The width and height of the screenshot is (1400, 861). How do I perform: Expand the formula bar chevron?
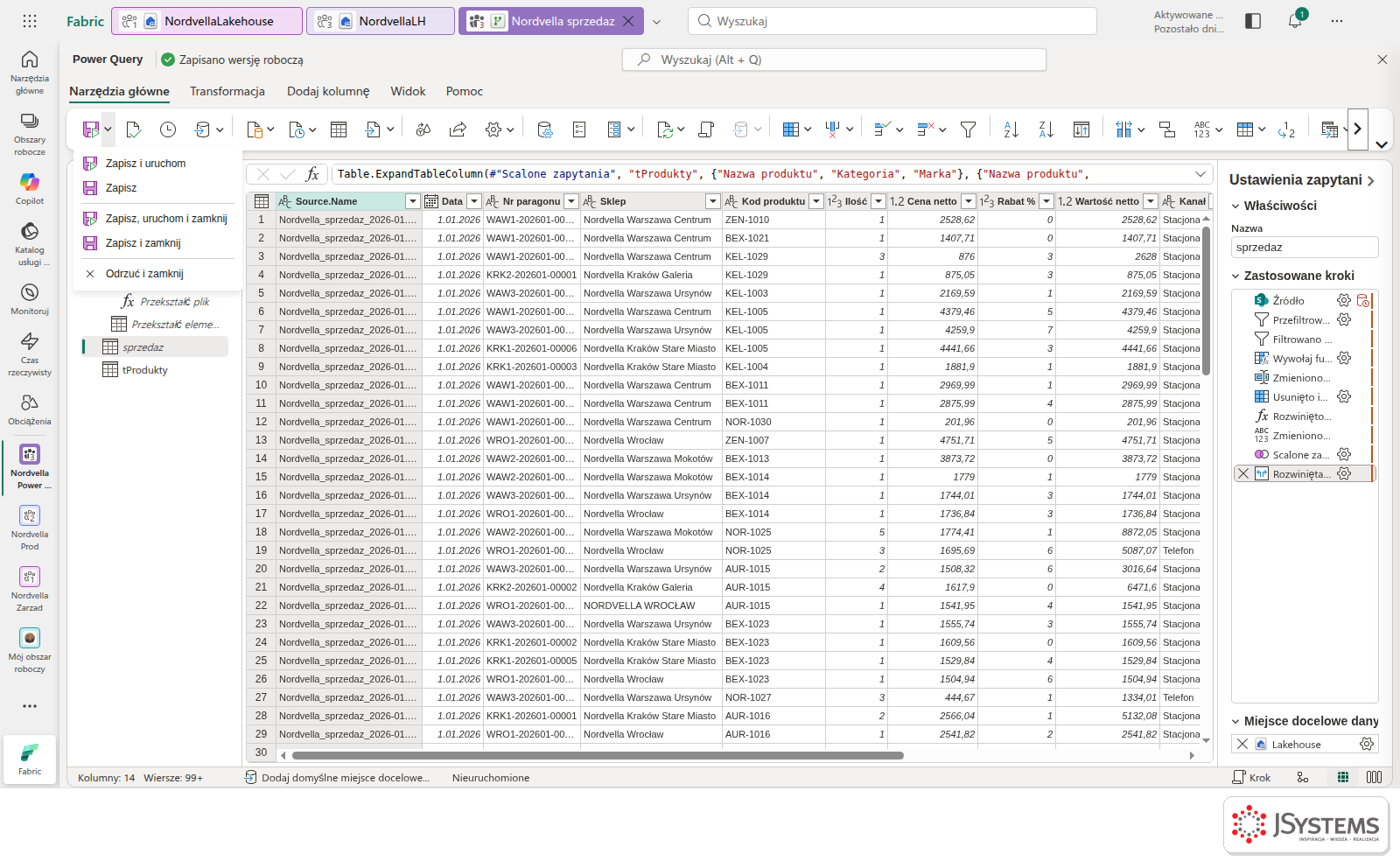1200,174
